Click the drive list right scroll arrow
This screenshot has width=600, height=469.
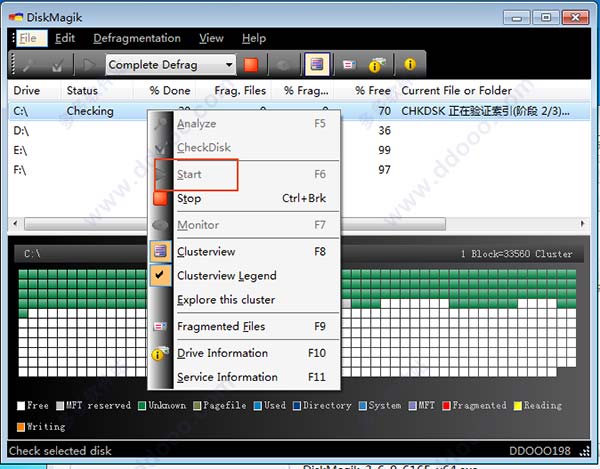tap(583, 223)
